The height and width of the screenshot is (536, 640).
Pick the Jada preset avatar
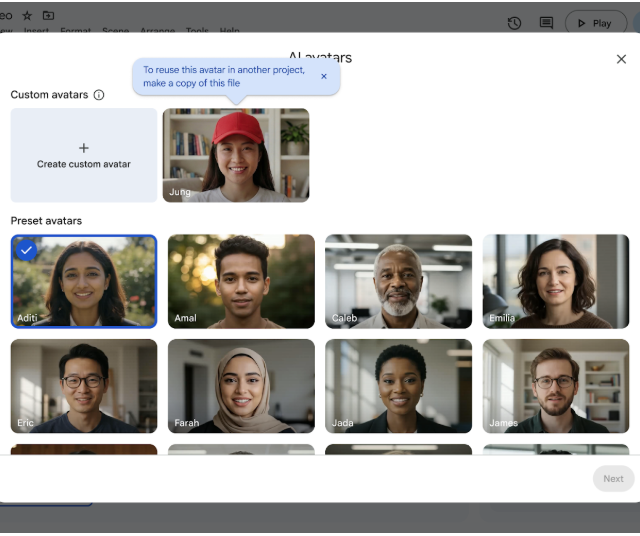point(398,386)
